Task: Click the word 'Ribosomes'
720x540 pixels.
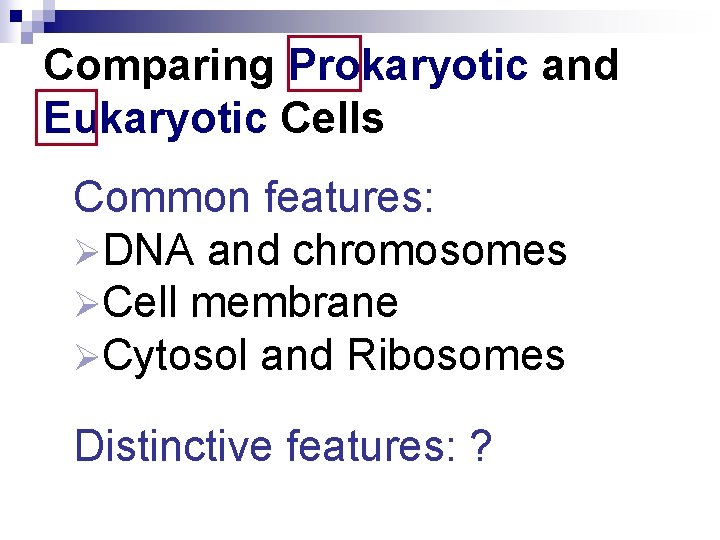Action: pos(455,355)
